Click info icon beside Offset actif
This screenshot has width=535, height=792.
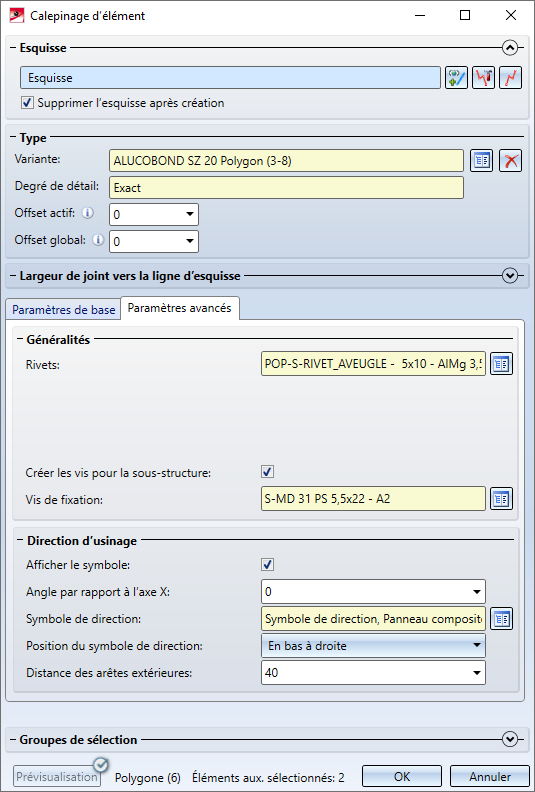88,213
